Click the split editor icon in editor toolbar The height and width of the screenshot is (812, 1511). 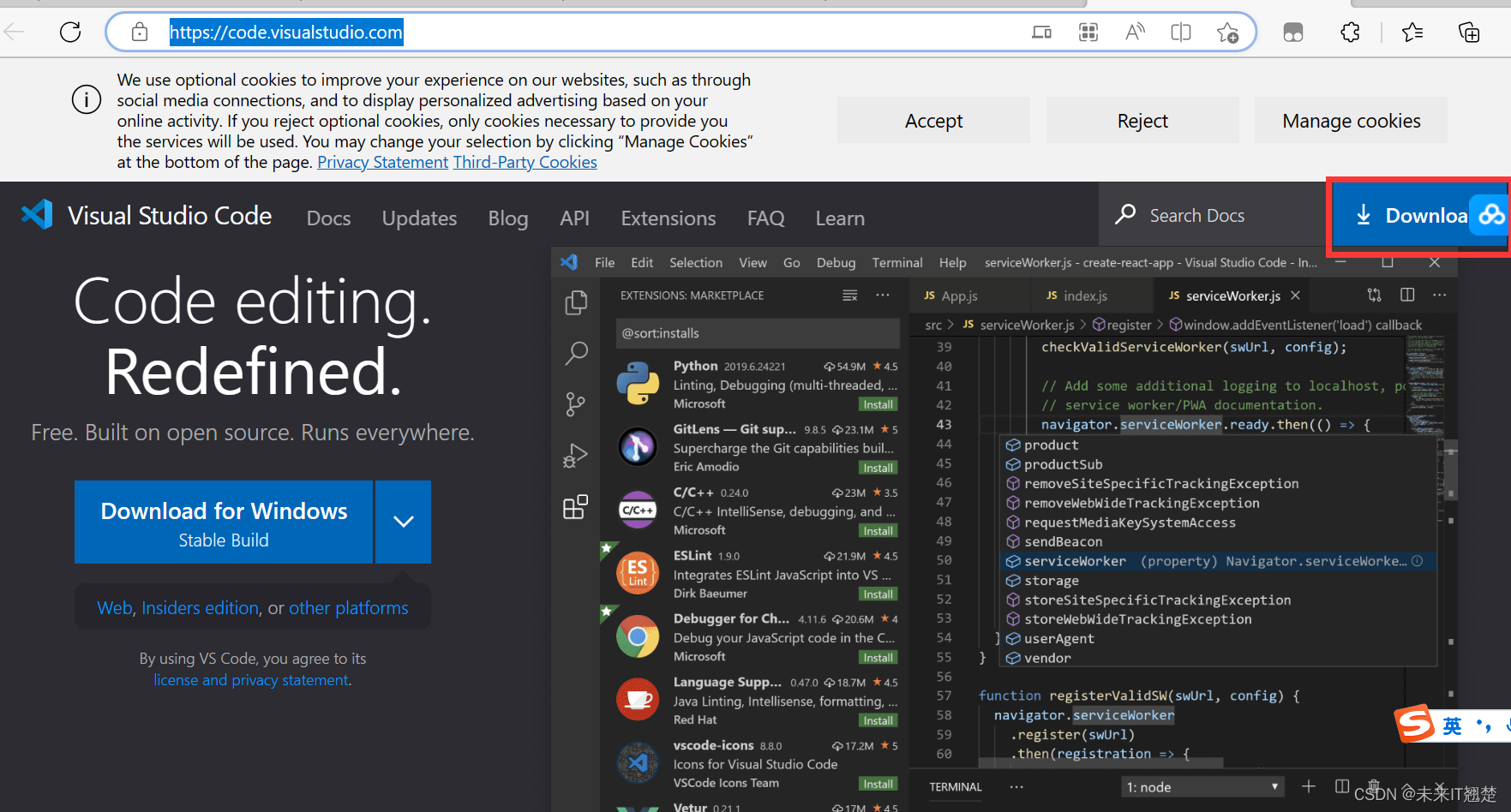point(1407,295)
